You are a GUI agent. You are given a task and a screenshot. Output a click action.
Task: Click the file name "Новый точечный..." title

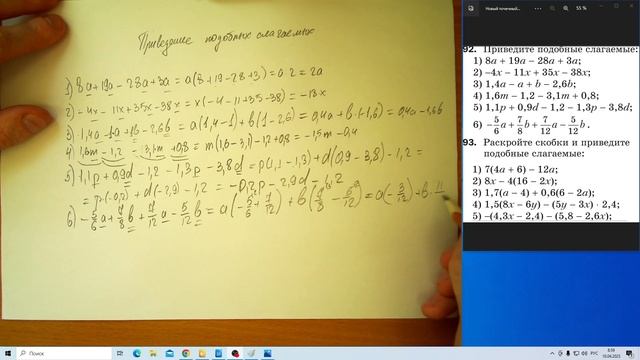click(503, 8)
